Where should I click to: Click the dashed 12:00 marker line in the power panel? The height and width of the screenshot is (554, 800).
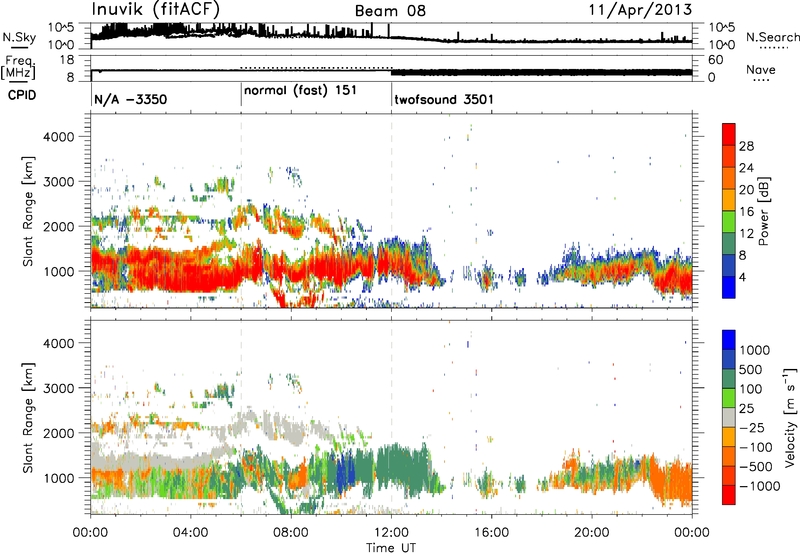(391, 210)
